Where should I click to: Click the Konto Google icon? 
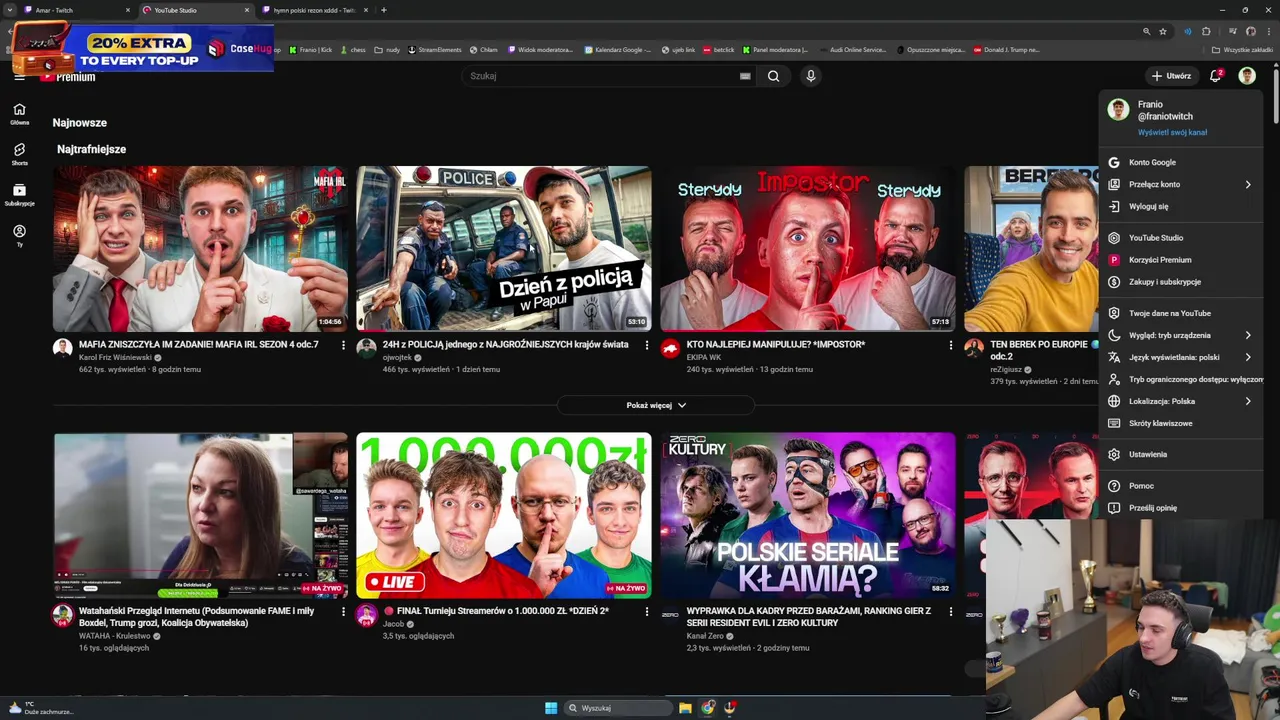[1114, 162]
